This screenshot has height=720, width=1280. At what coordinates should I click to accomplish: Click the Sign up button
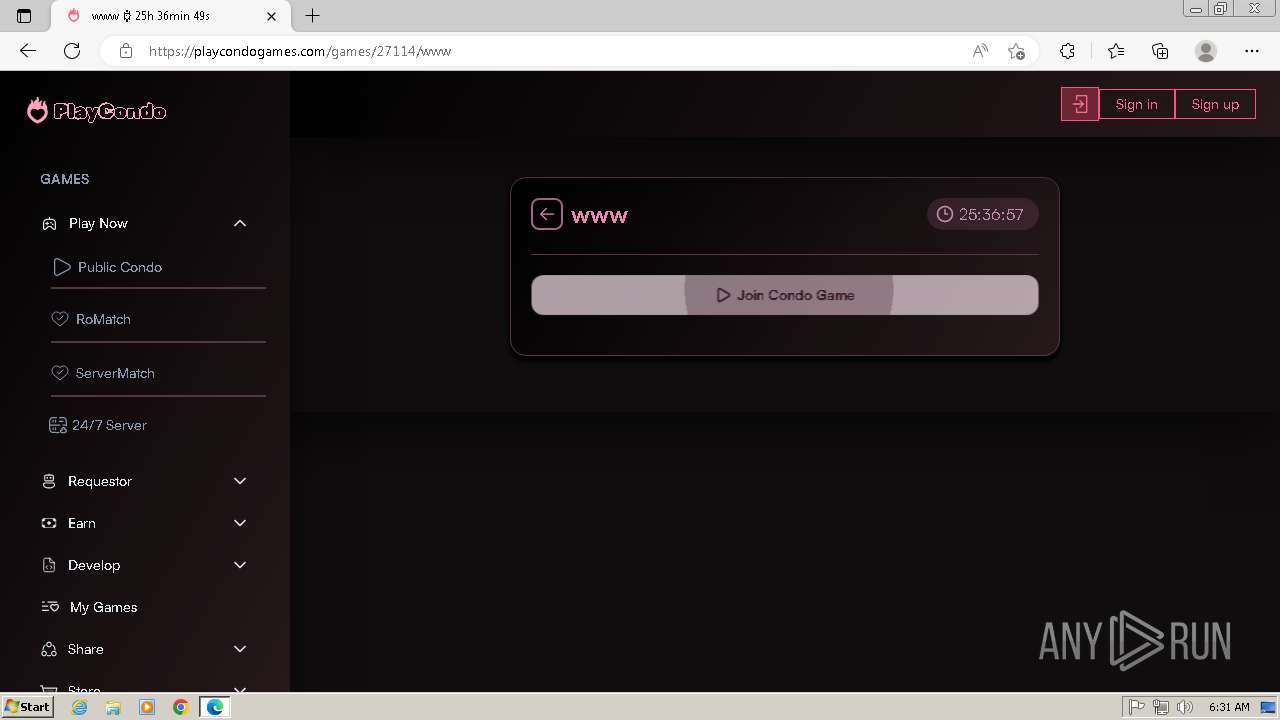(x=1215, y=104)
